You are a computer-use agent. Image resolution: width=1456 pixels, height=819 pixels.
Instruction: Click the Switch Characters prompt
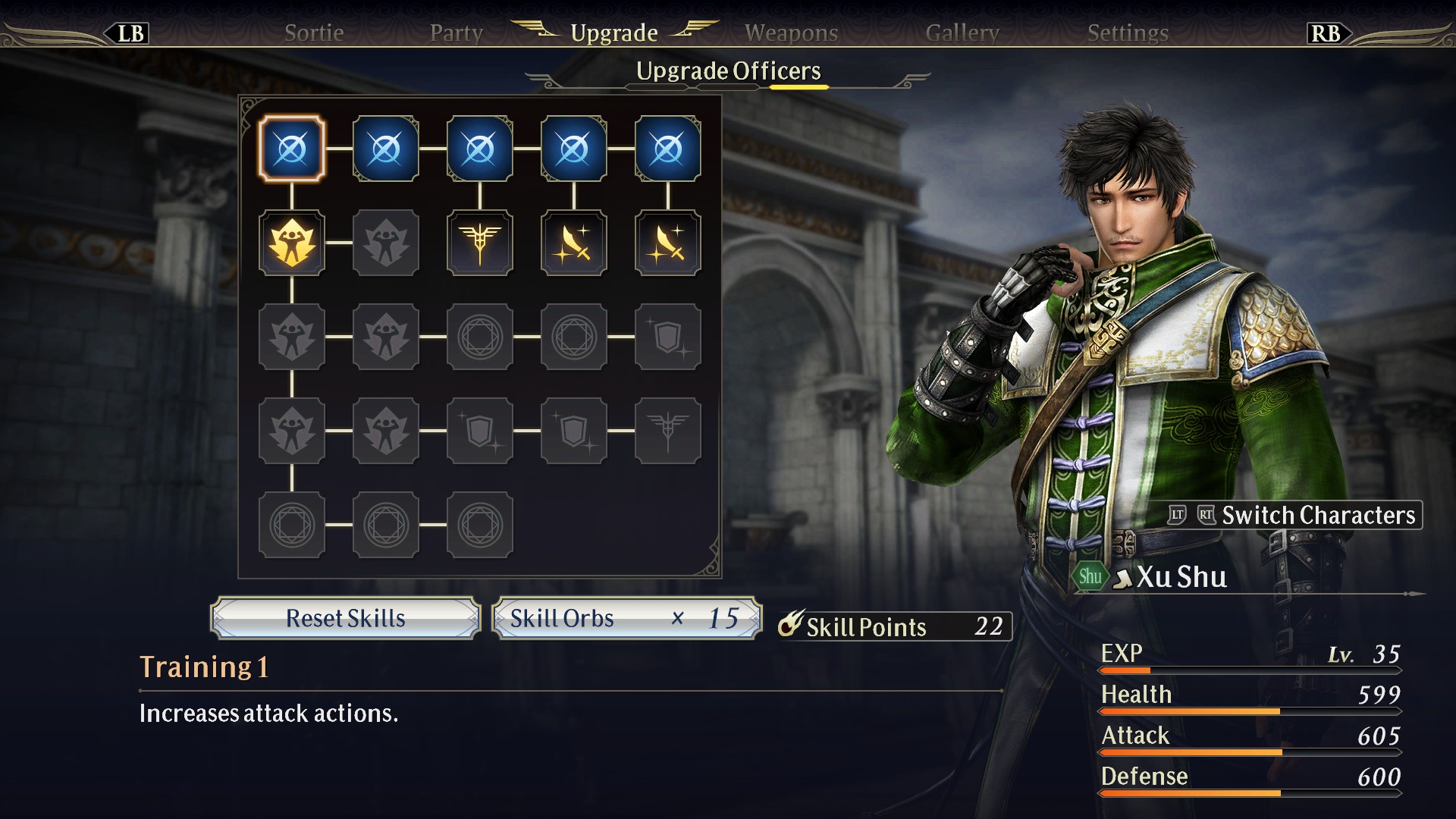tap(1294, 515)
